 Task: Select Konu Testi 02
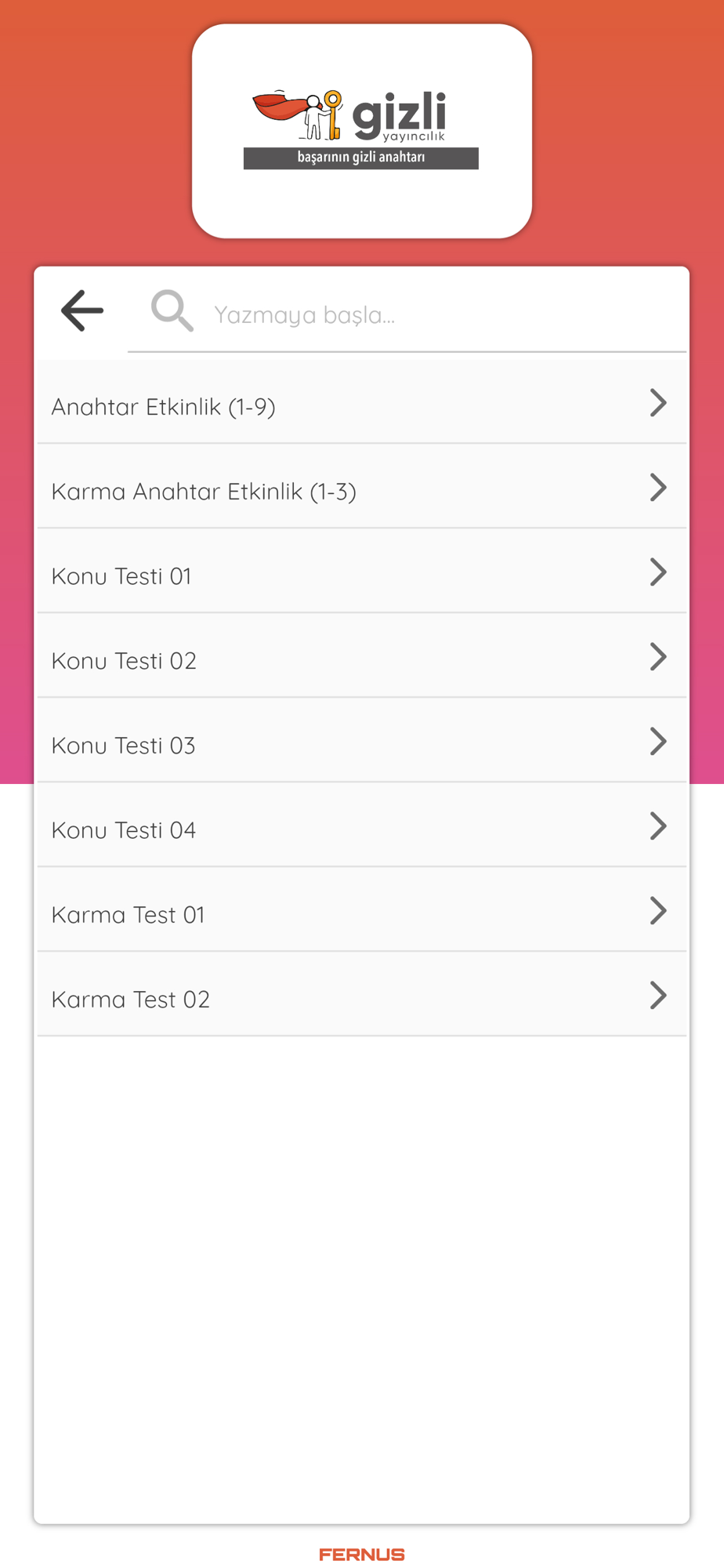point(362,656)
